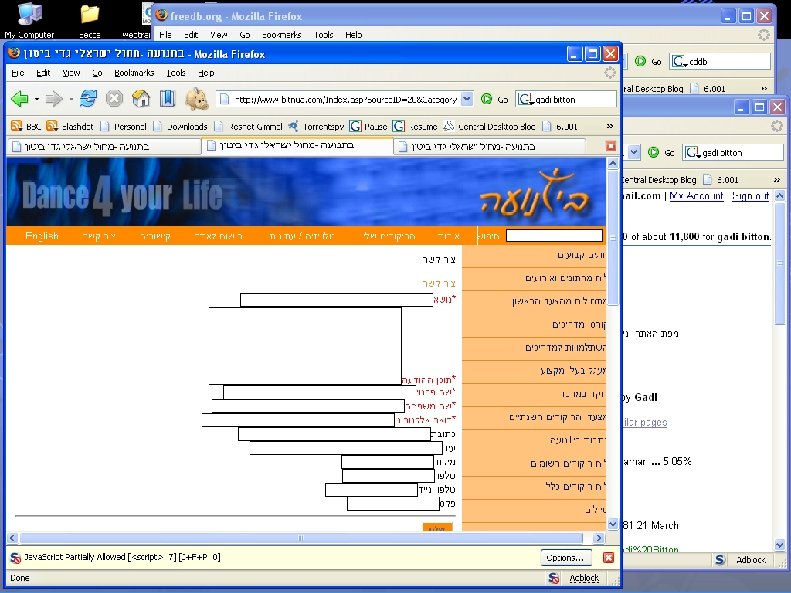Open the Torrentspy bookmark
The width and height of the screenshot is (791, 593).
coord(316,126)
